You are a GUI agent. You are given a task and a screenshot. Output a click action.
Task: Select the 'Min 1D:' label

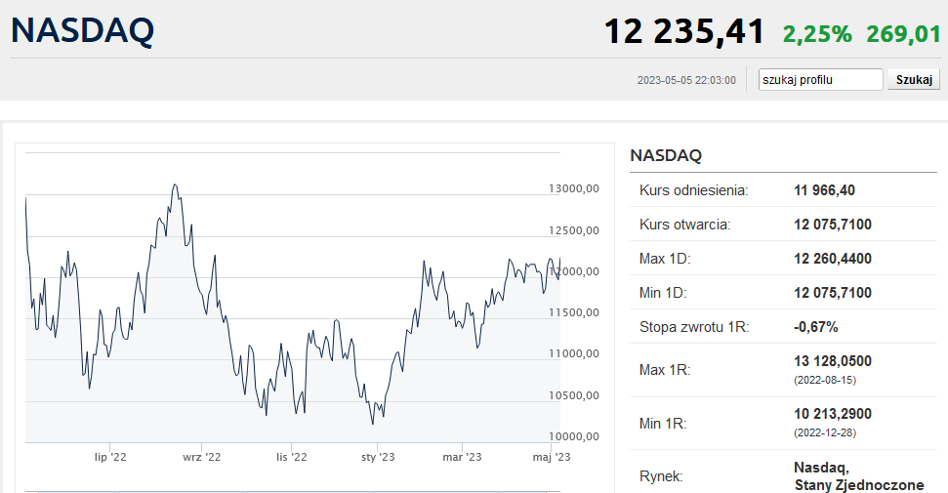point(663,293)
